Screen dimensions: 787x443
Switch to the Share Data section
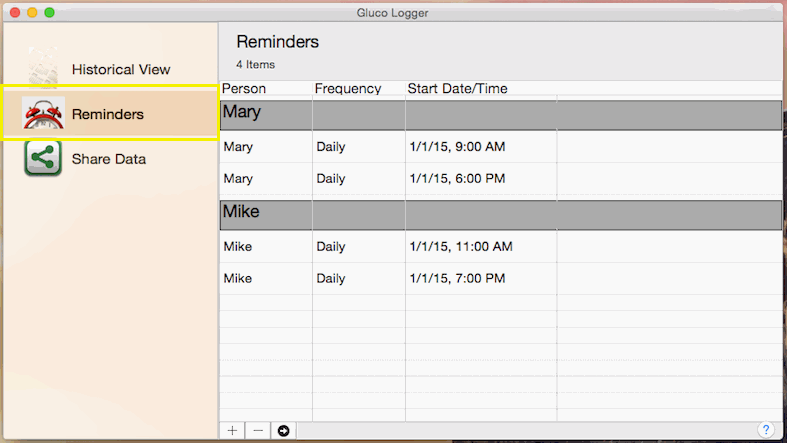coord(108,159)
